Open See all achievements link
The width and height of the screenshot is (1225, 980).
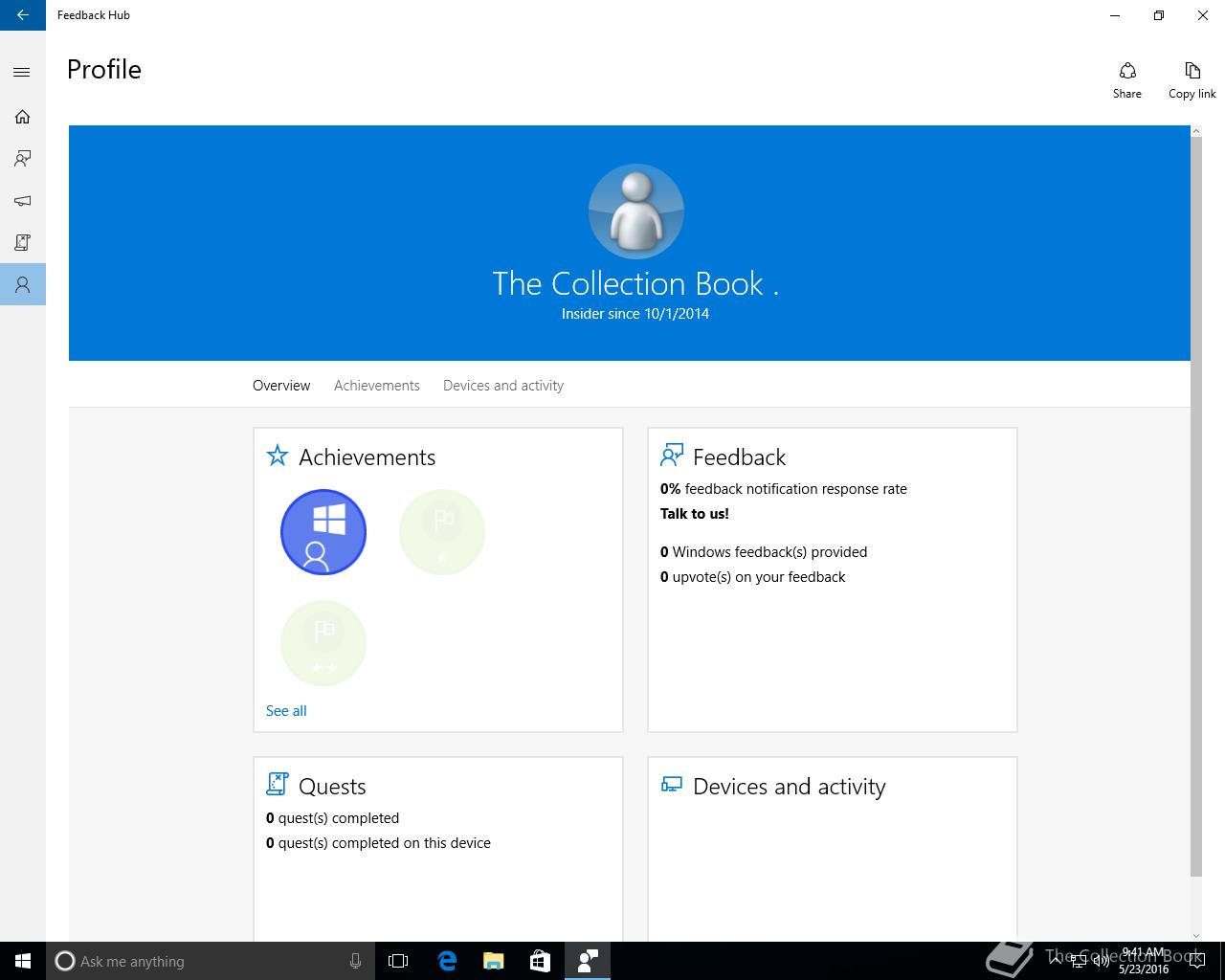tap(286, 711)
